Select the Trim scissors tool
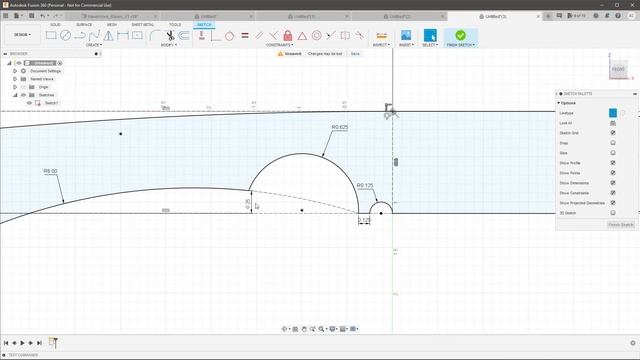 (170, 36)
